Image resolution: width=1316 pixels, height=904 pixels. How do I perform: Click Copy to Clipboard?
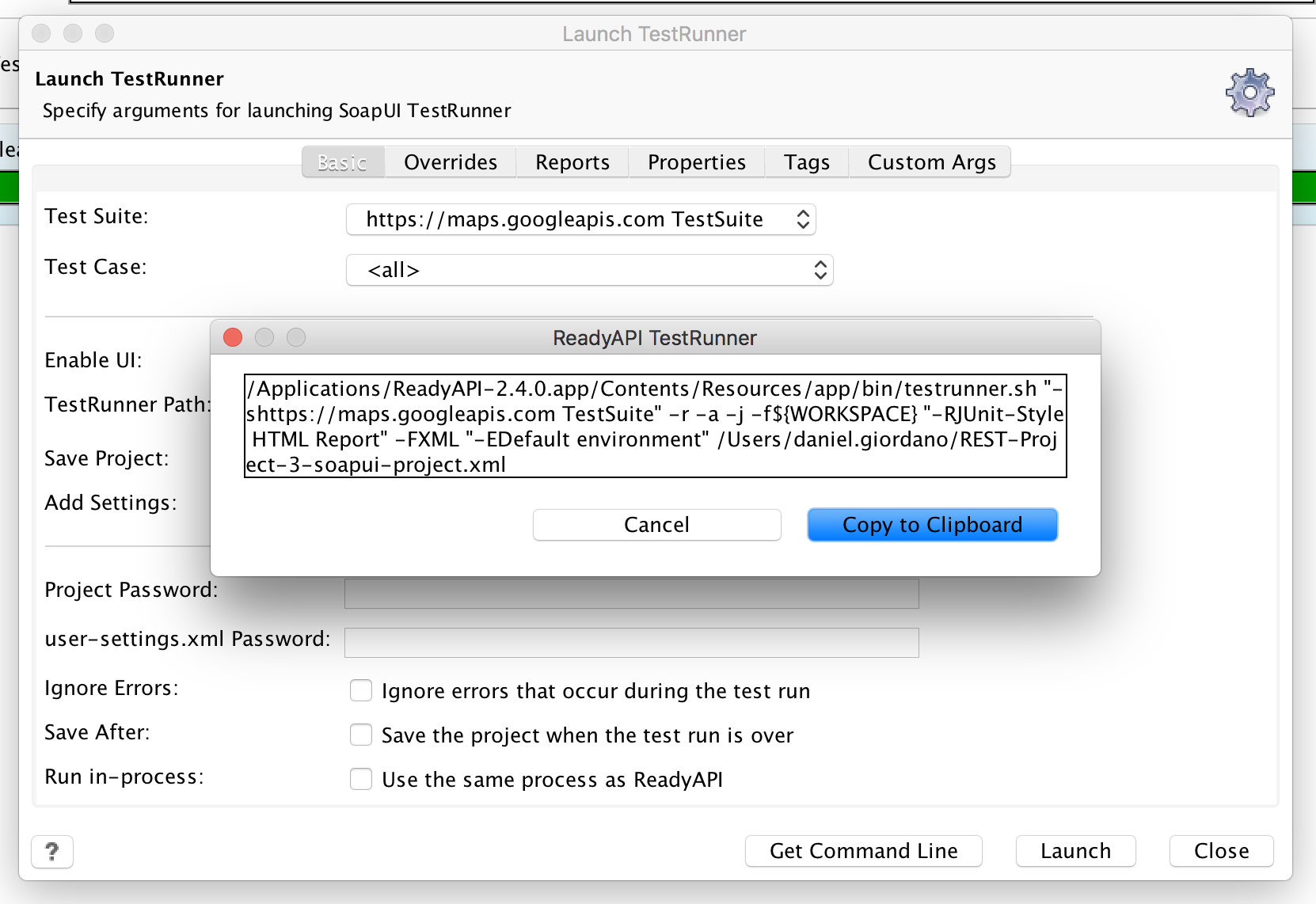pos(932,525)
